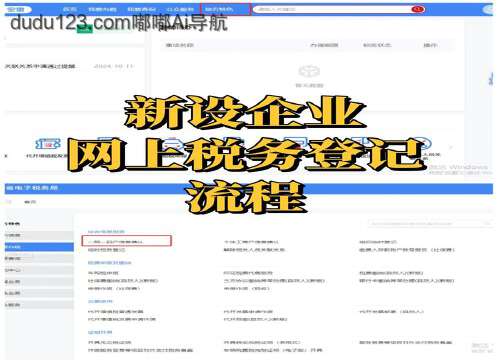Viewport: 500px width, 360px height.
Task: Click the ticket-shaped invoice icon in shortcut row
Action: pos(48,144)
